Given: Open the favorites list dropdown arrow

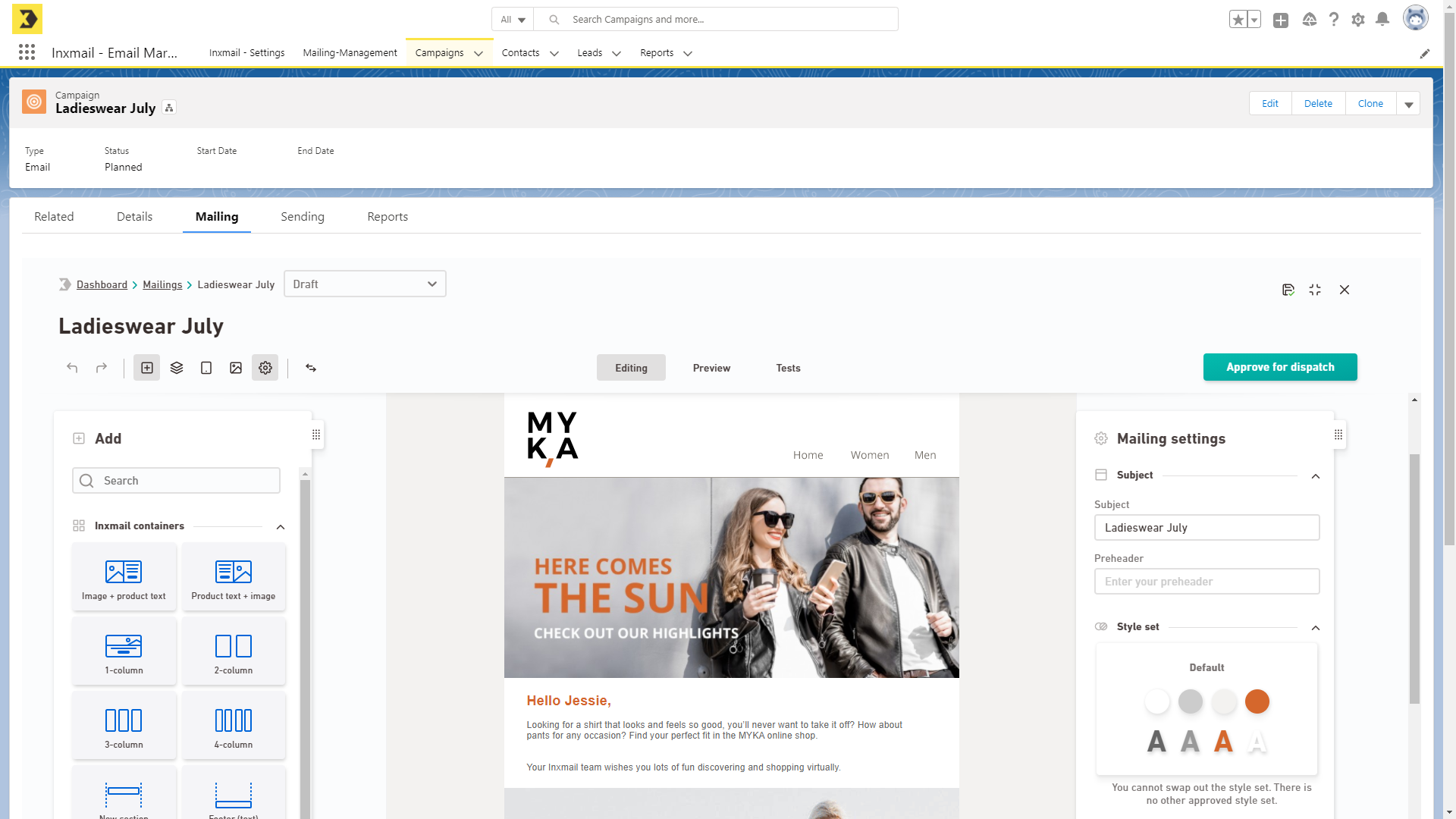Looking at the screenshot, I should pos(1254,20).
